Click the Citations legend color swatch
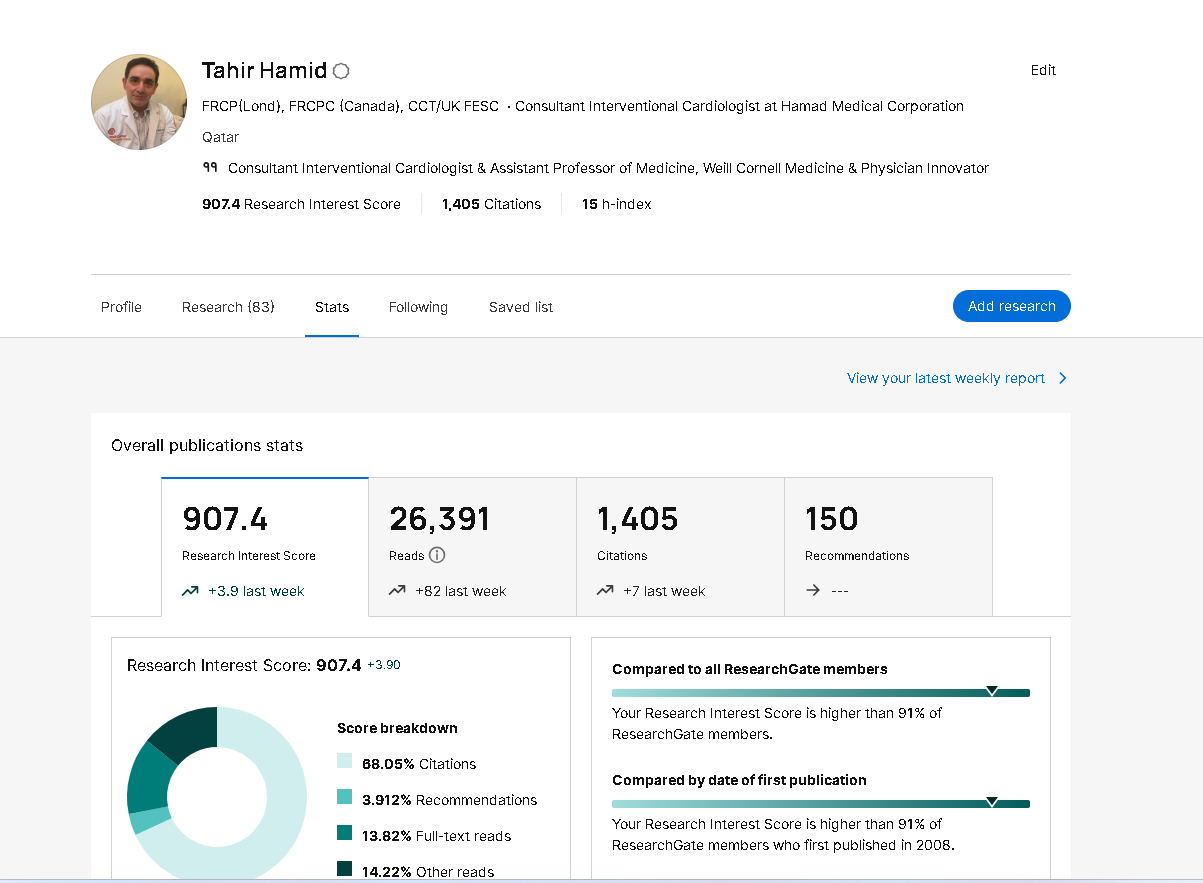 pyautogui.click(x=344, y=762)
